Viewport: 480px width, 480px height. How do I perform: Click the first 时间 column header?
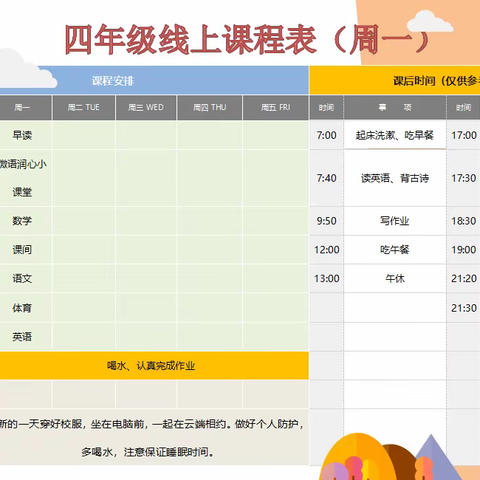(326, 107)
